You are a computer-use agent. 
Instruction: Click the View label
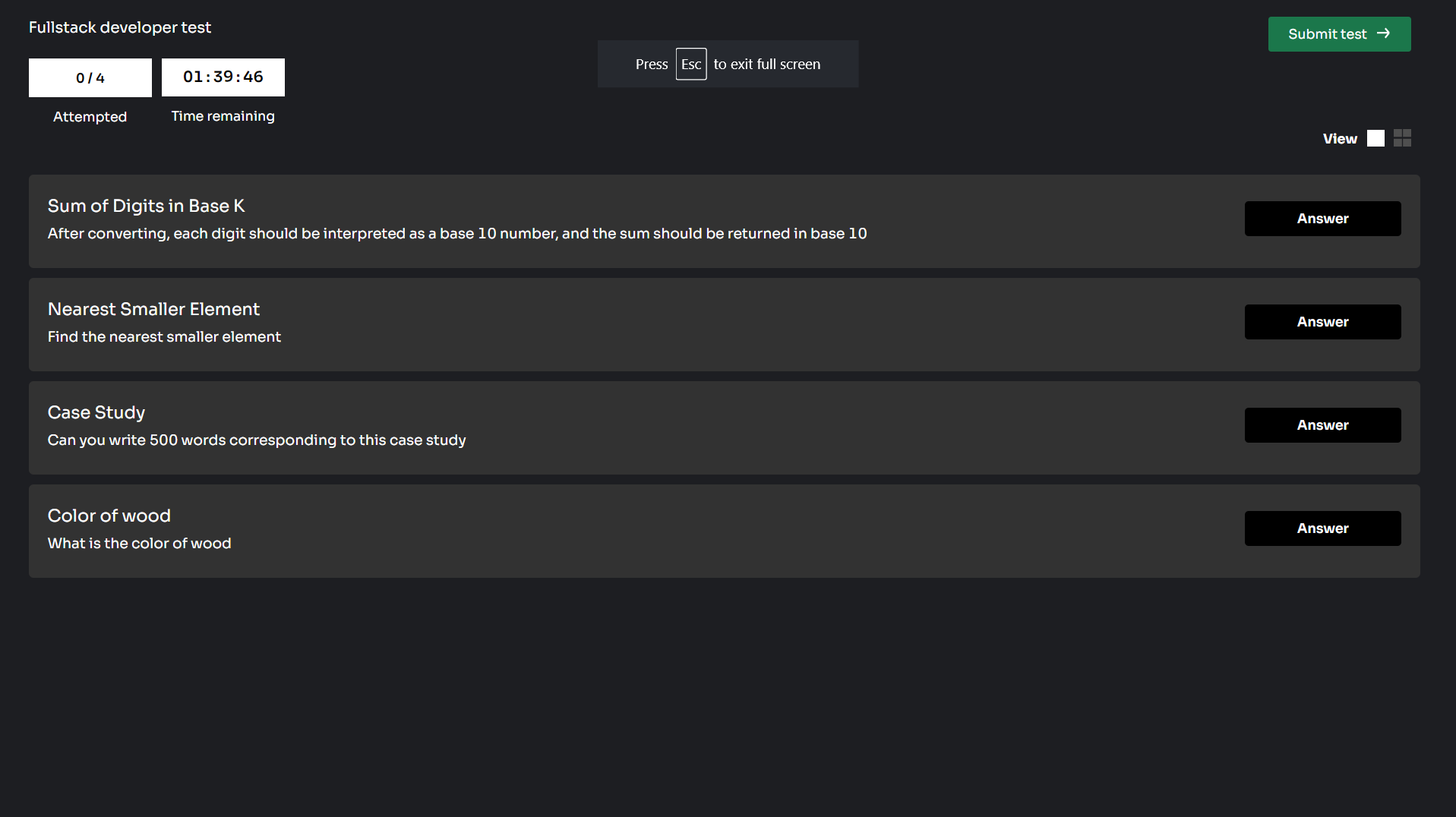[x=1340, y=139]
